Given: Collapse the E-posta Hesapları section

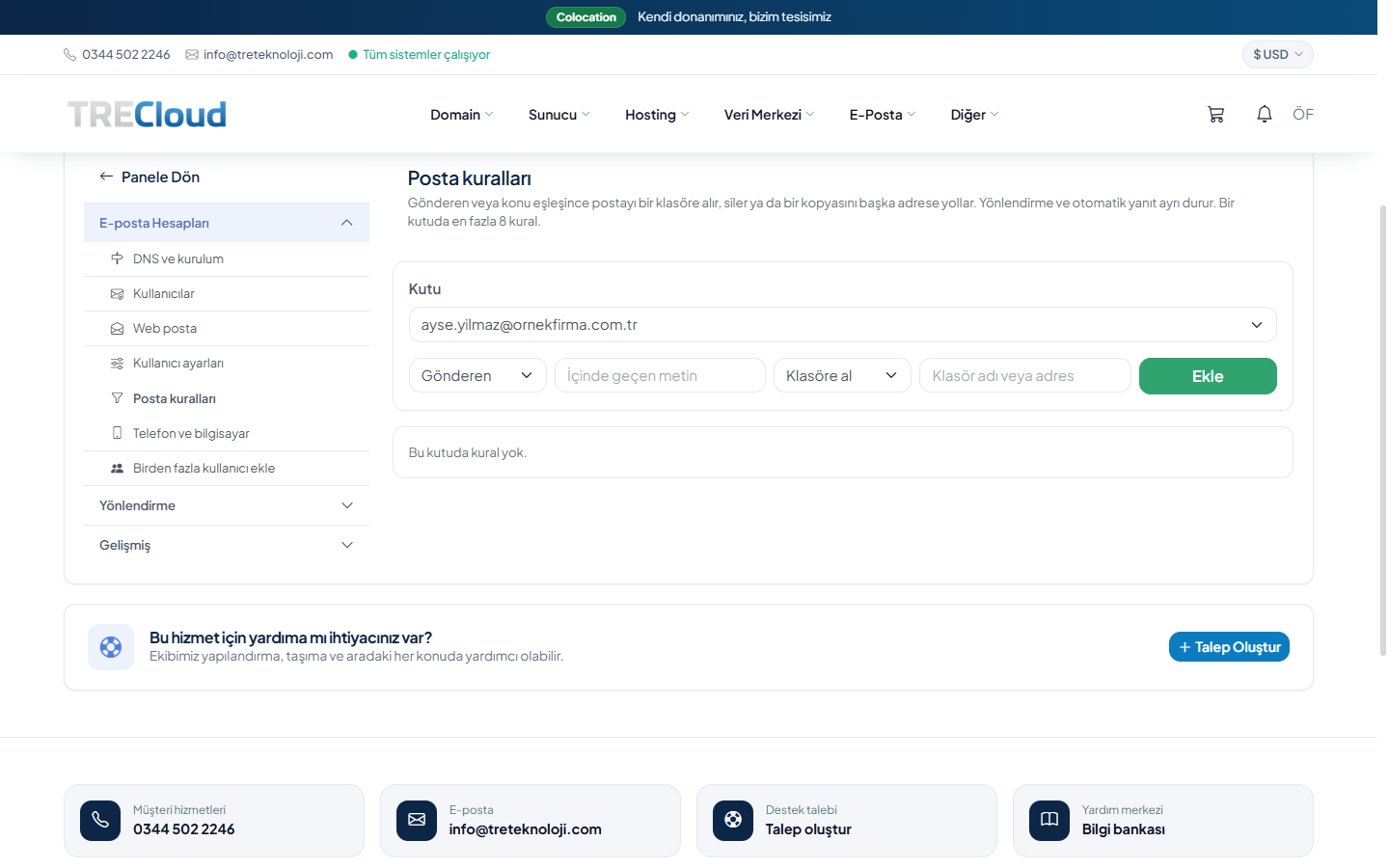Looking at the screenshot, I should pyautogui.click(x=227, y=223).
